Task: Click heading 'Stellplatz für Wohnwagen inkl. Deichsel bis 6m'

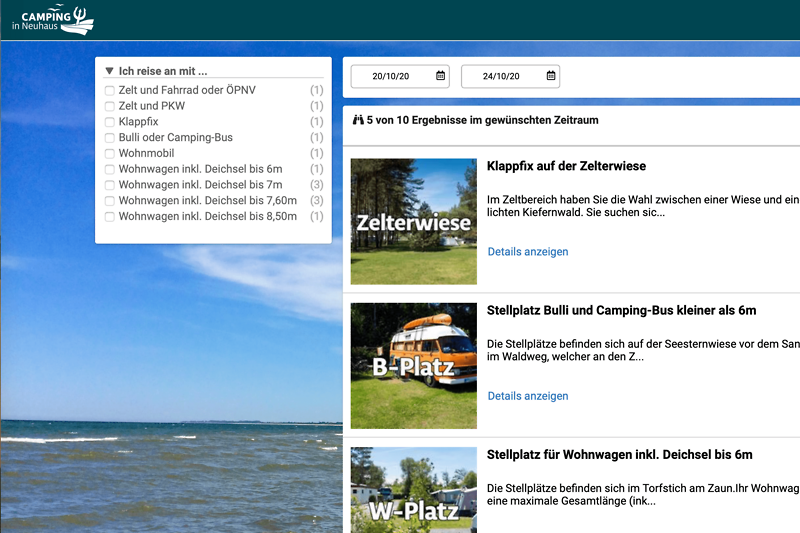Action: point(619,455)
